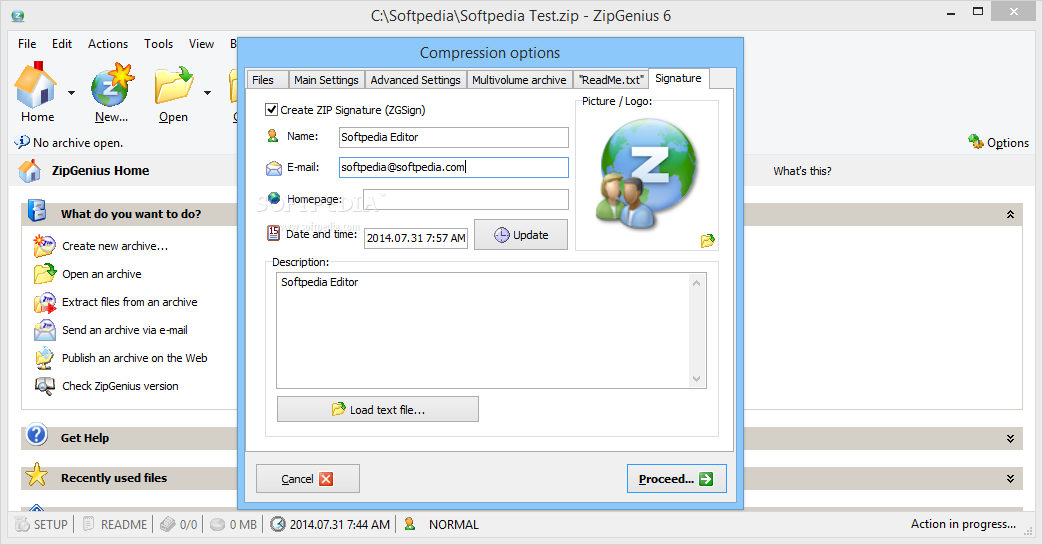Click the browse picture folder icon
Image resolution: width=1043 pixels, height=545 pixels.
pos(707,240)
